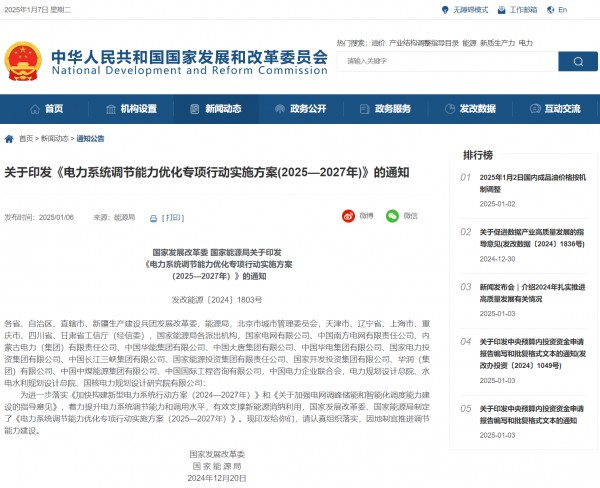Click breadcrumb link 首页

coord(26,139)
